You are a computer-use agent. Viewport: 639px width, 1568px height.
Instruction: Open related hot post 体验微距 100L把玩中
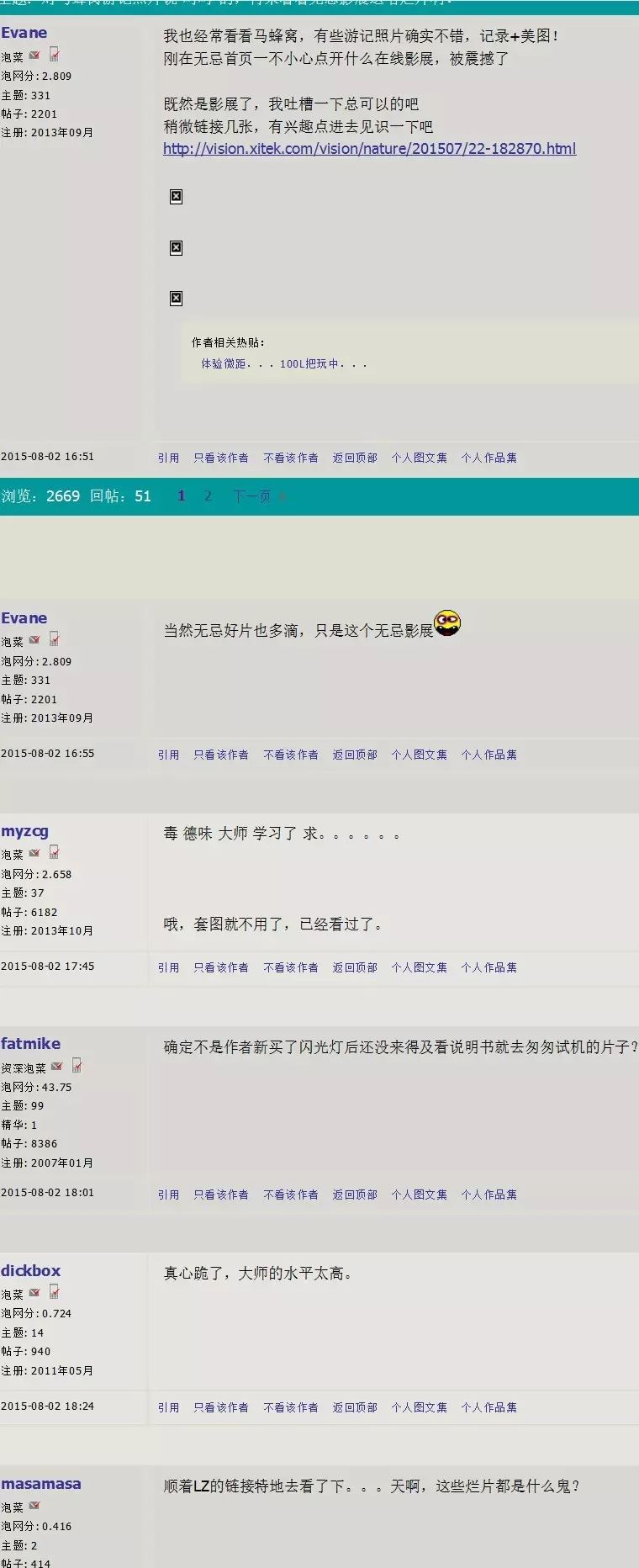coord(283,363)
